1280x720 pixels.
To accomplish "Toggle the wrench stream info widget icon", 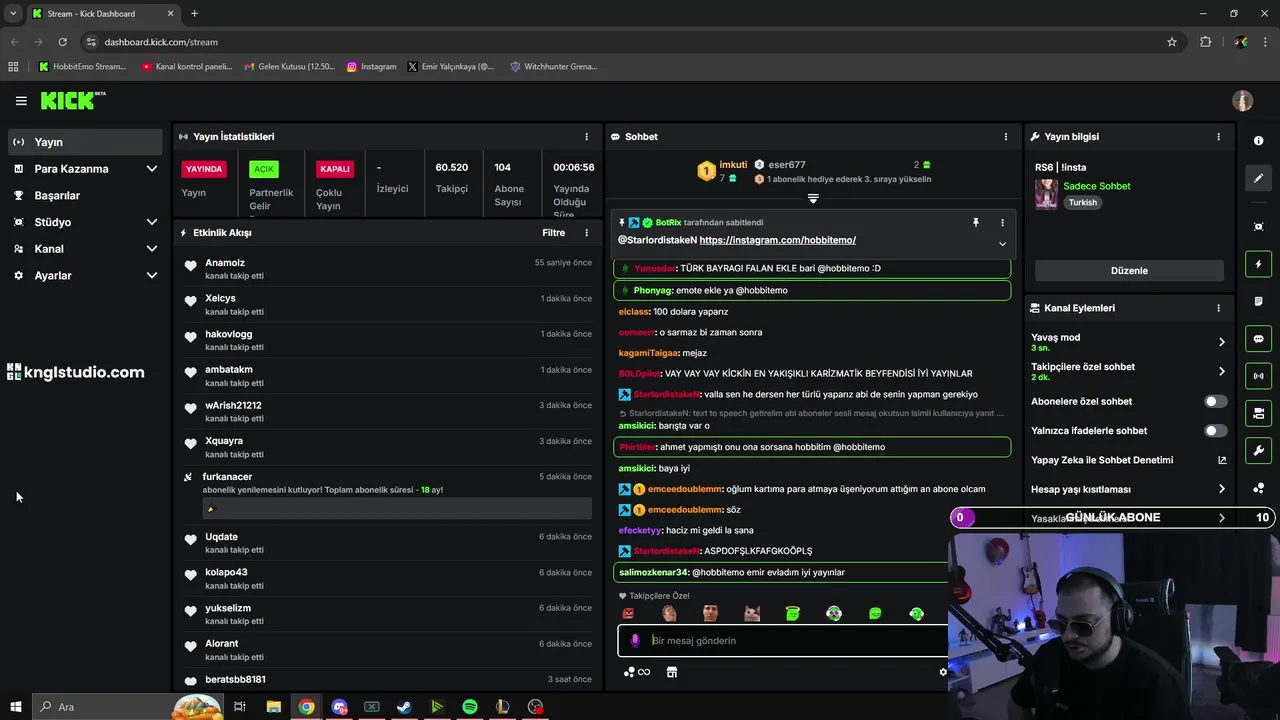I will coord(1258,450).
